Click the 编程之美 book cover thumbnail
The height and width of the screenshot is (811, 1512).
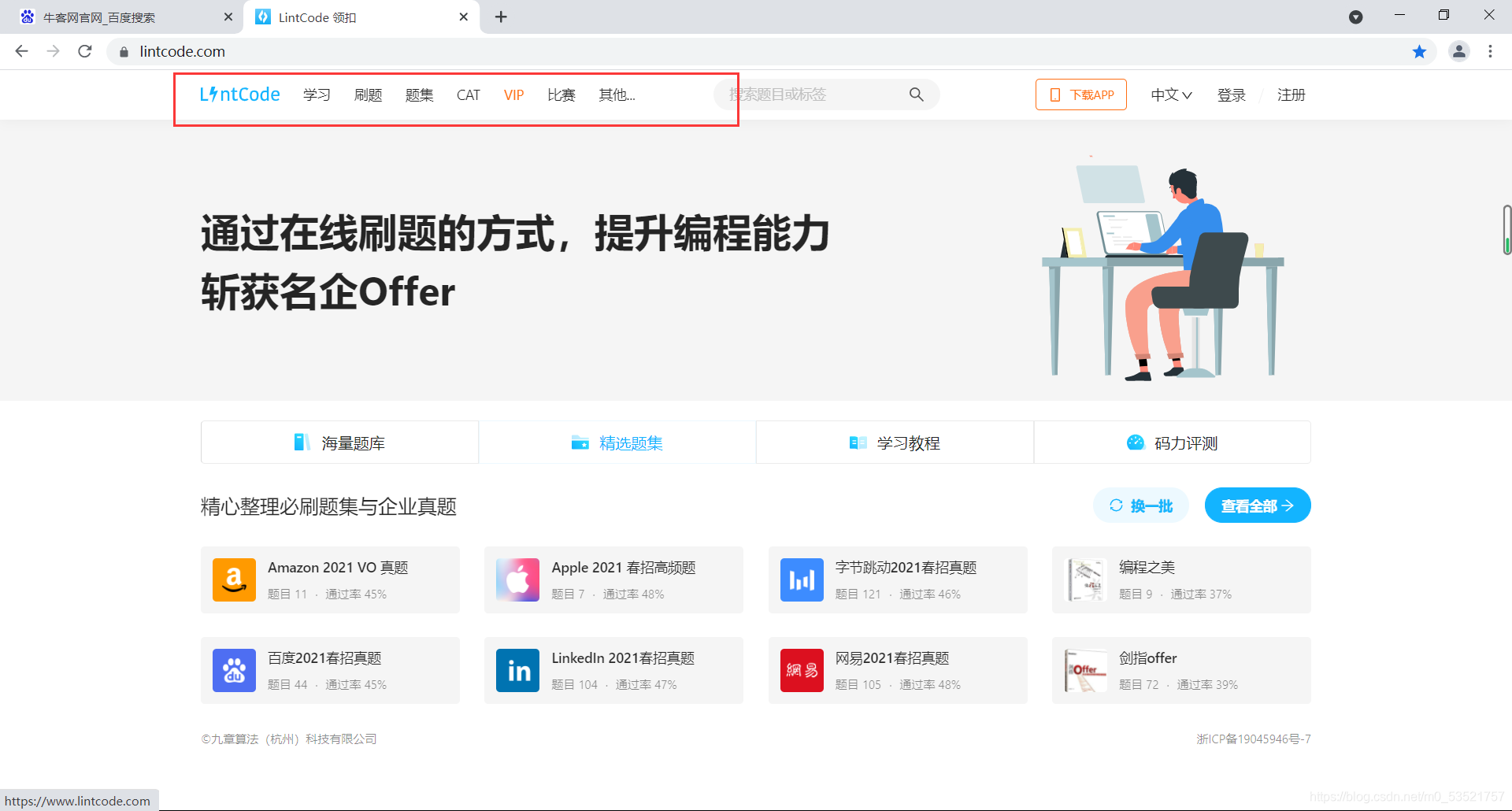coord(1085,580)
